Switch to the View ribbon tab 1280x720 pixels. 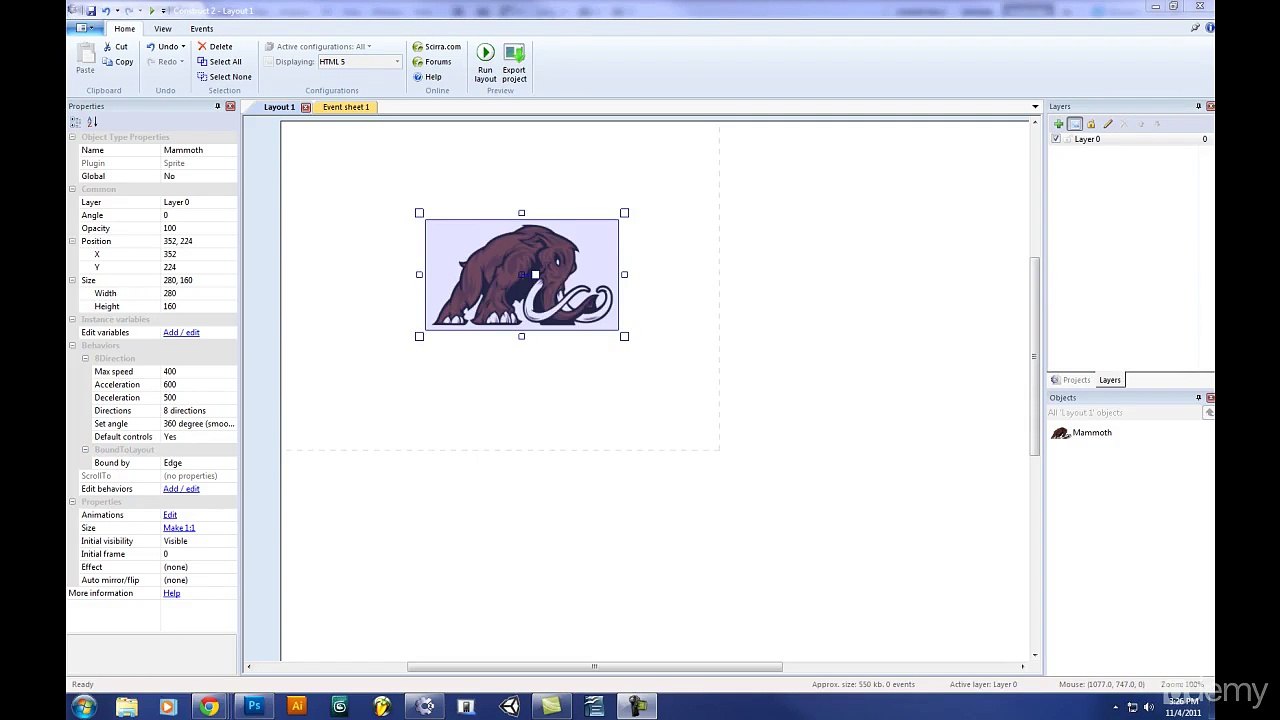pos(162,29)
